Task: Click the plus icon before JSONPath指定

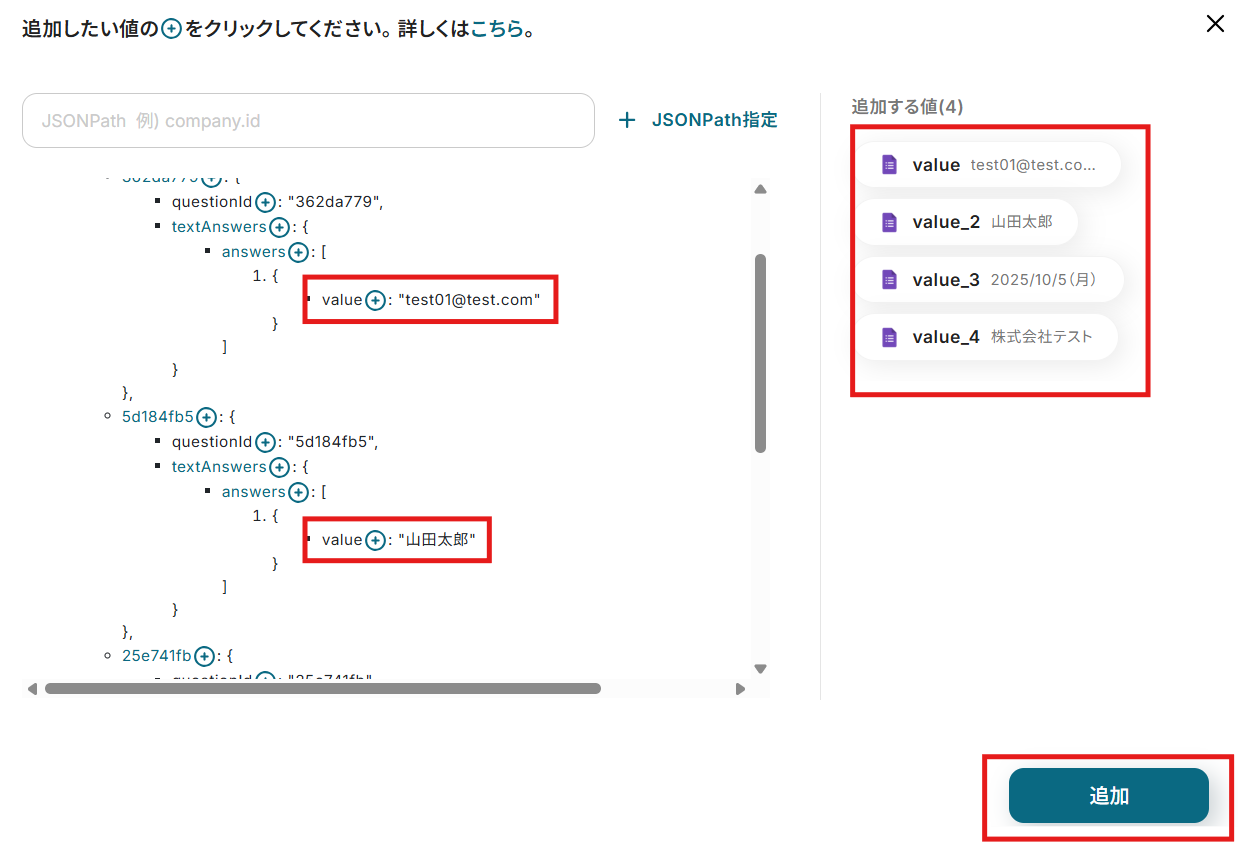Action: (x=627, y=120)
